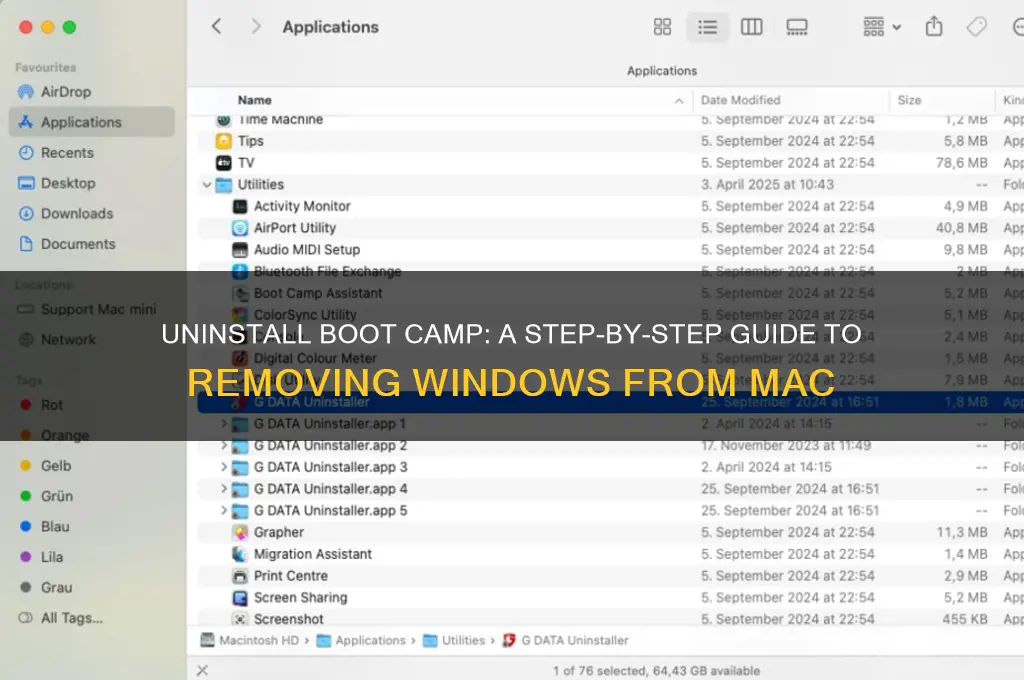Select the Grapher app icon
The width and height of the screenshot is (1024, 680).
point(240,532)
